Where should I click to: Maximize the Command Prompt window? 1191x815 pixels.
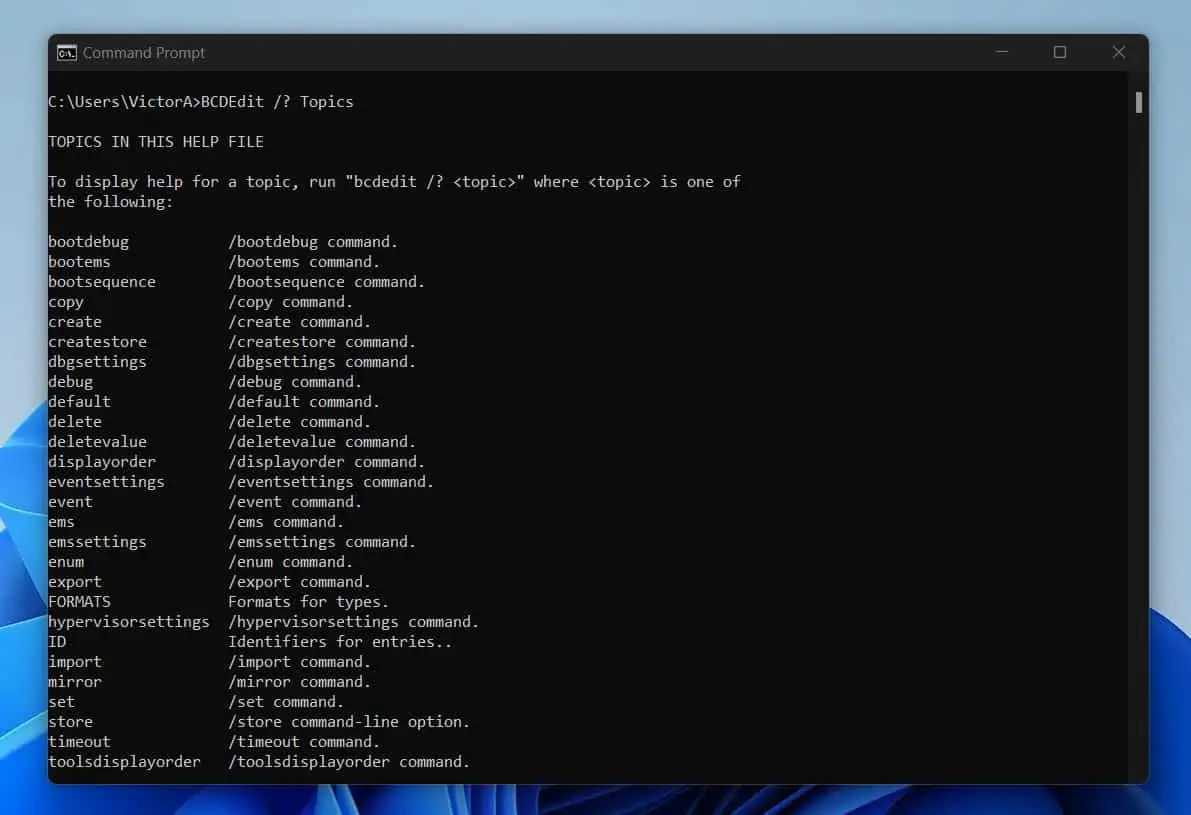[1060, 52]
